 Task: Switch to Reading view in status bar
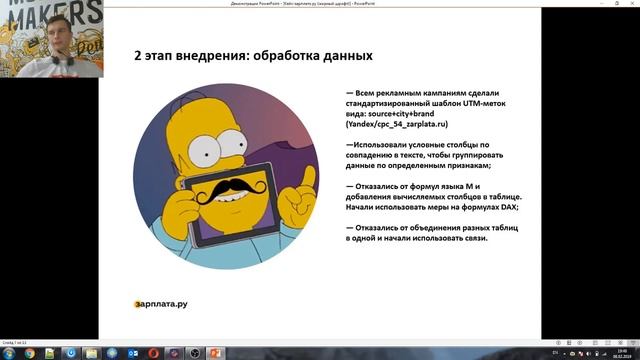coord(620,343)
